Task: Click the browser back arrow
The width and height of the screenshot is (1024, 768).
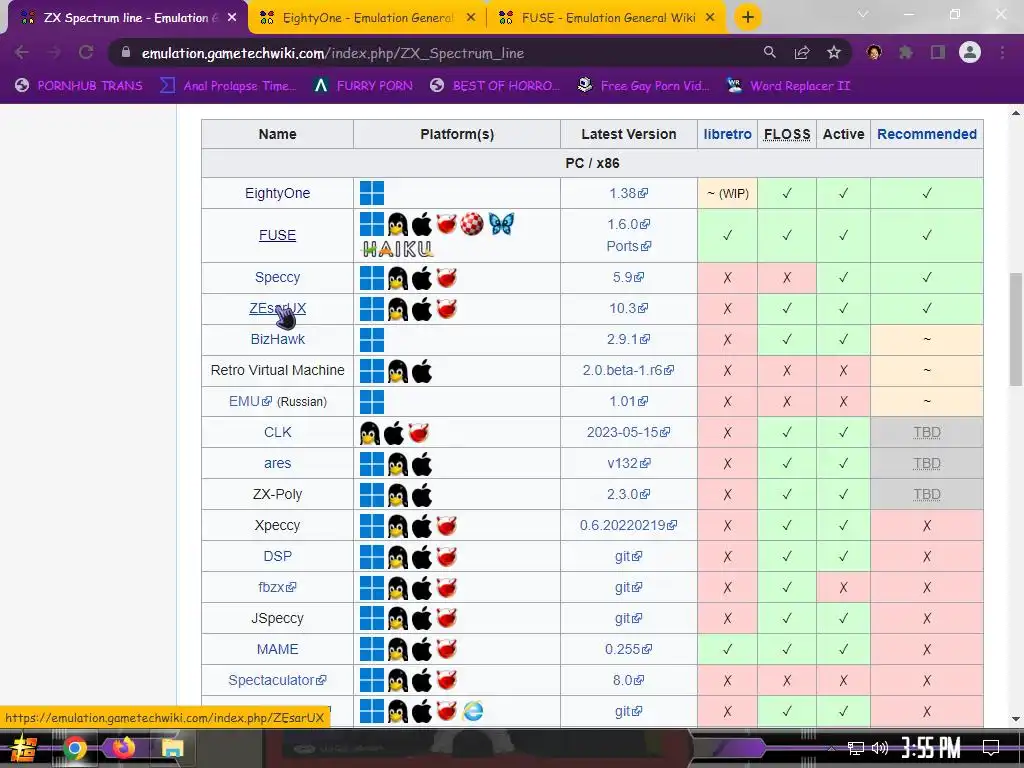Action: (22, 52)
